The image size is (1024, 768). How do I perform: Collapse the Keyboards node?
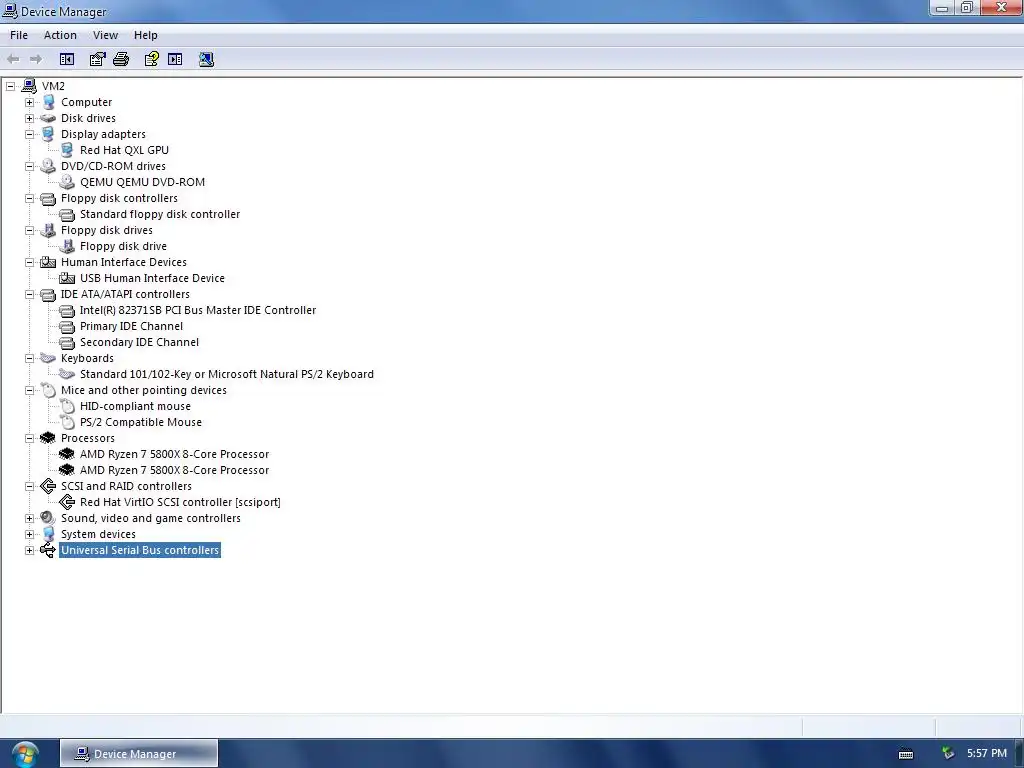coord(29,359)
